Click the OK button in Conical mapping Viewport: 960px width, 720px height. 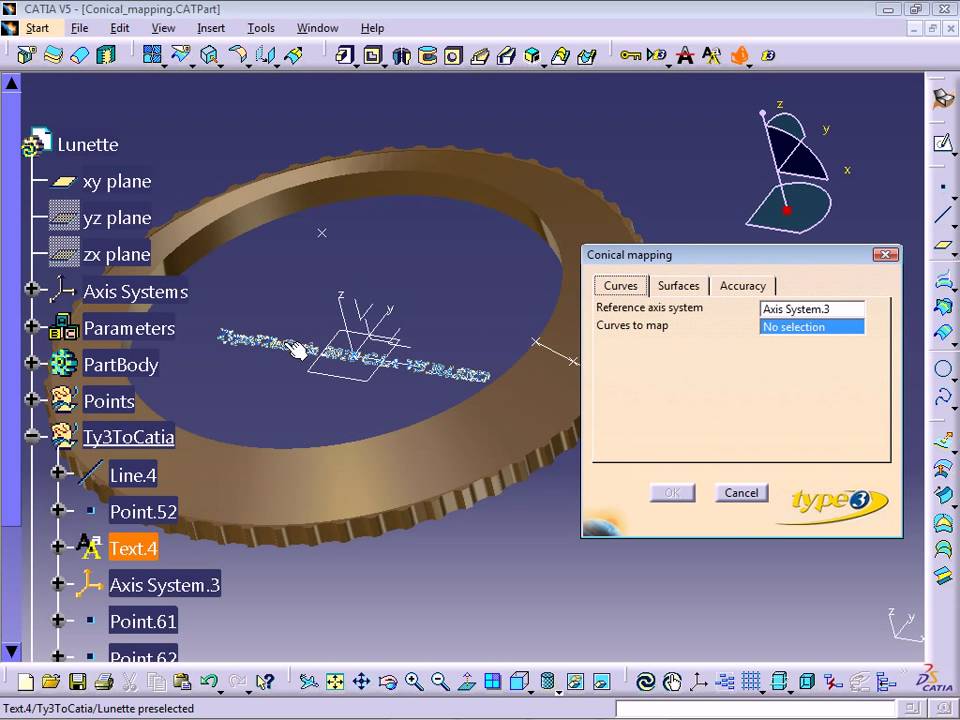coord(672,493)
